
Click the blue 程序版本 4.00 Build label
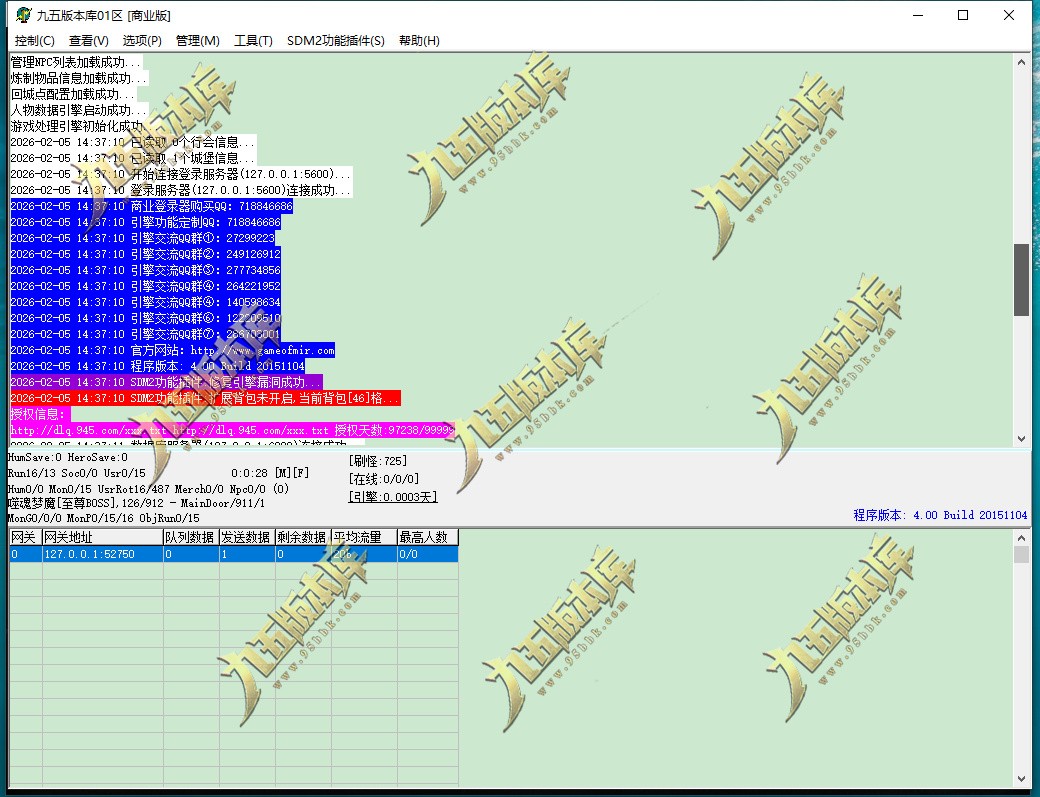[x=940, y=515]
